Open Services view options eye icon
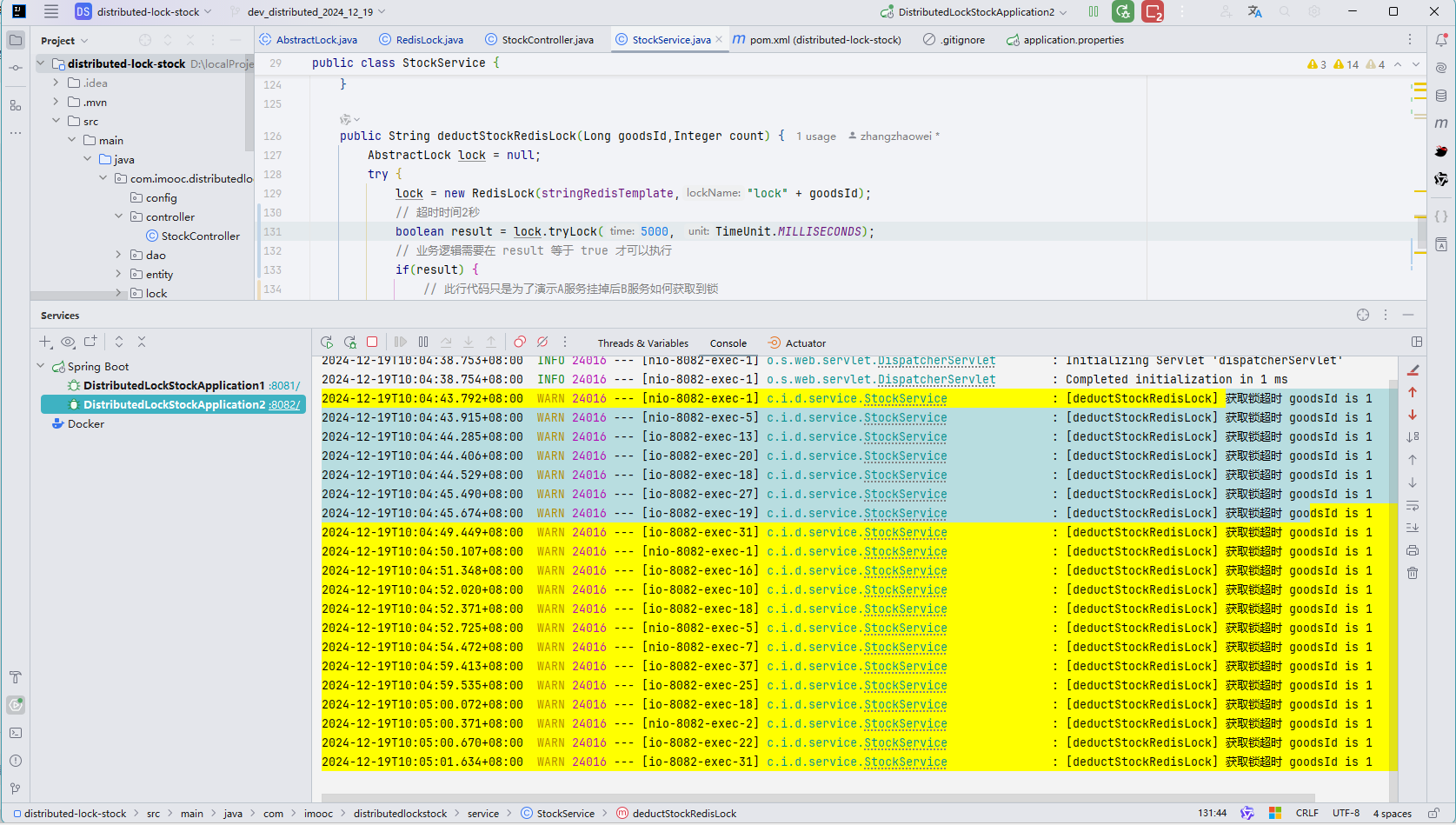 (x=68, y=342)
